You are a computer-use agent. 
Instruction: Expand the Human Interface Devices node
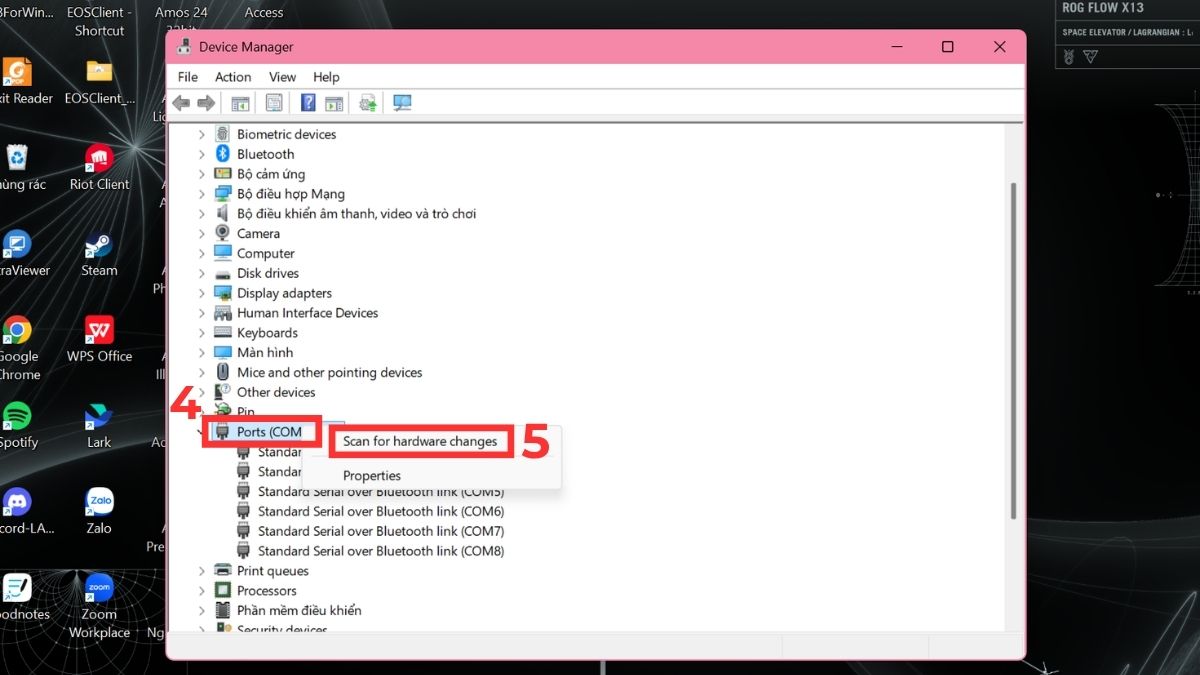(202, 313)
